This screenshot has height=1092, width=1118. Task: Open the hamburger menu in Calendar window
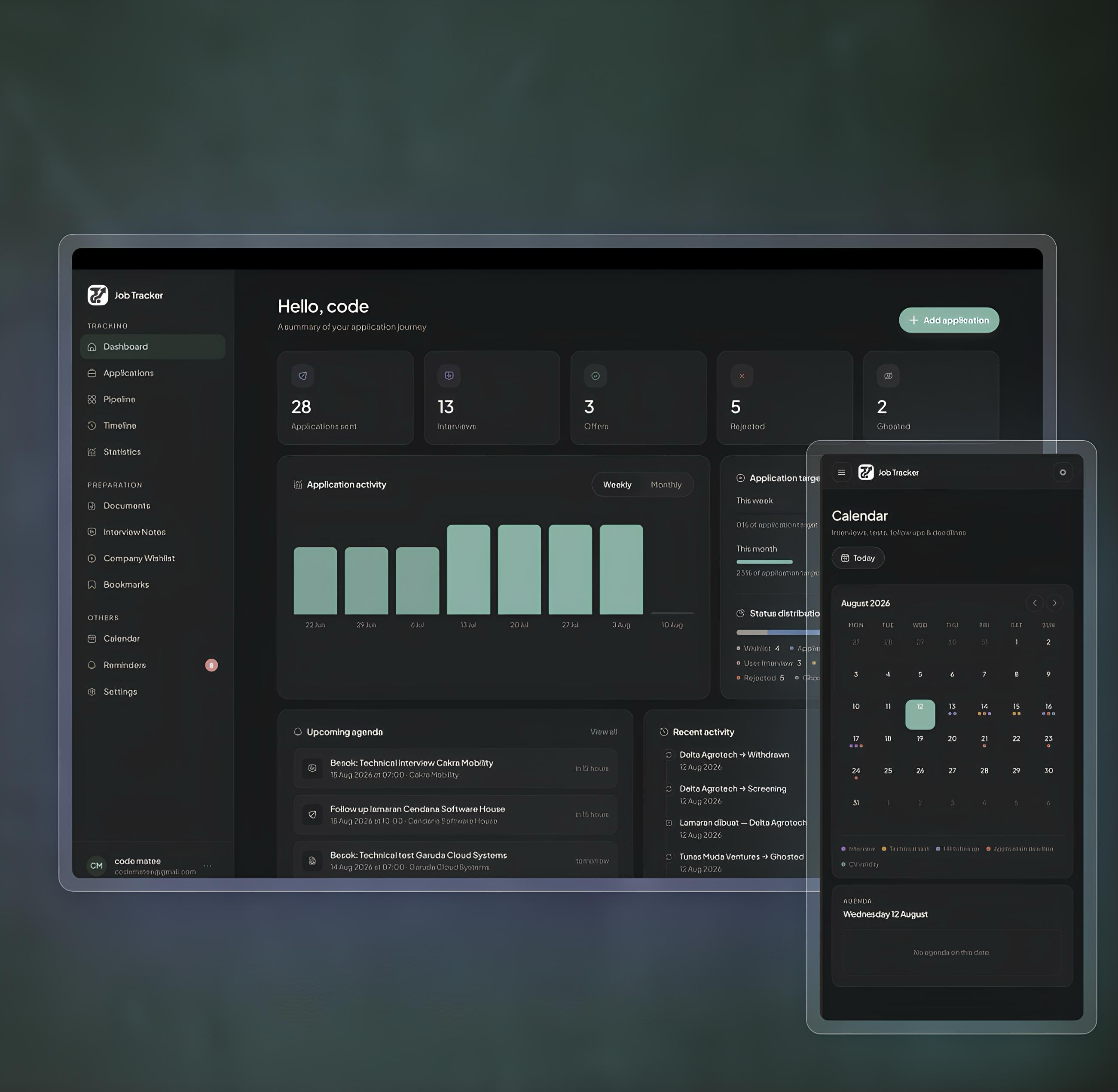click(x=842, y=473)
